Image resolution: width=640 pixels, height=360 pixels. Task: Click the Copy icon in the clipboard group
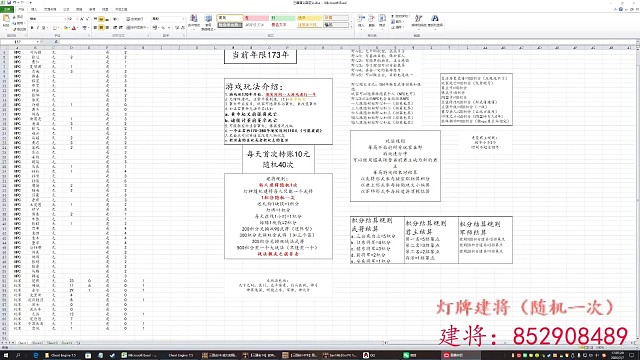15,23
